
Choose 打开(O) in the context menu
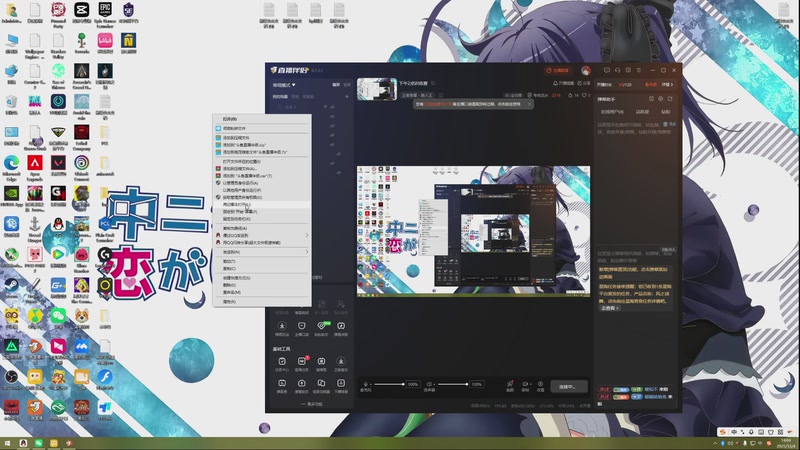pyautogui.click(x=262, y=119)
